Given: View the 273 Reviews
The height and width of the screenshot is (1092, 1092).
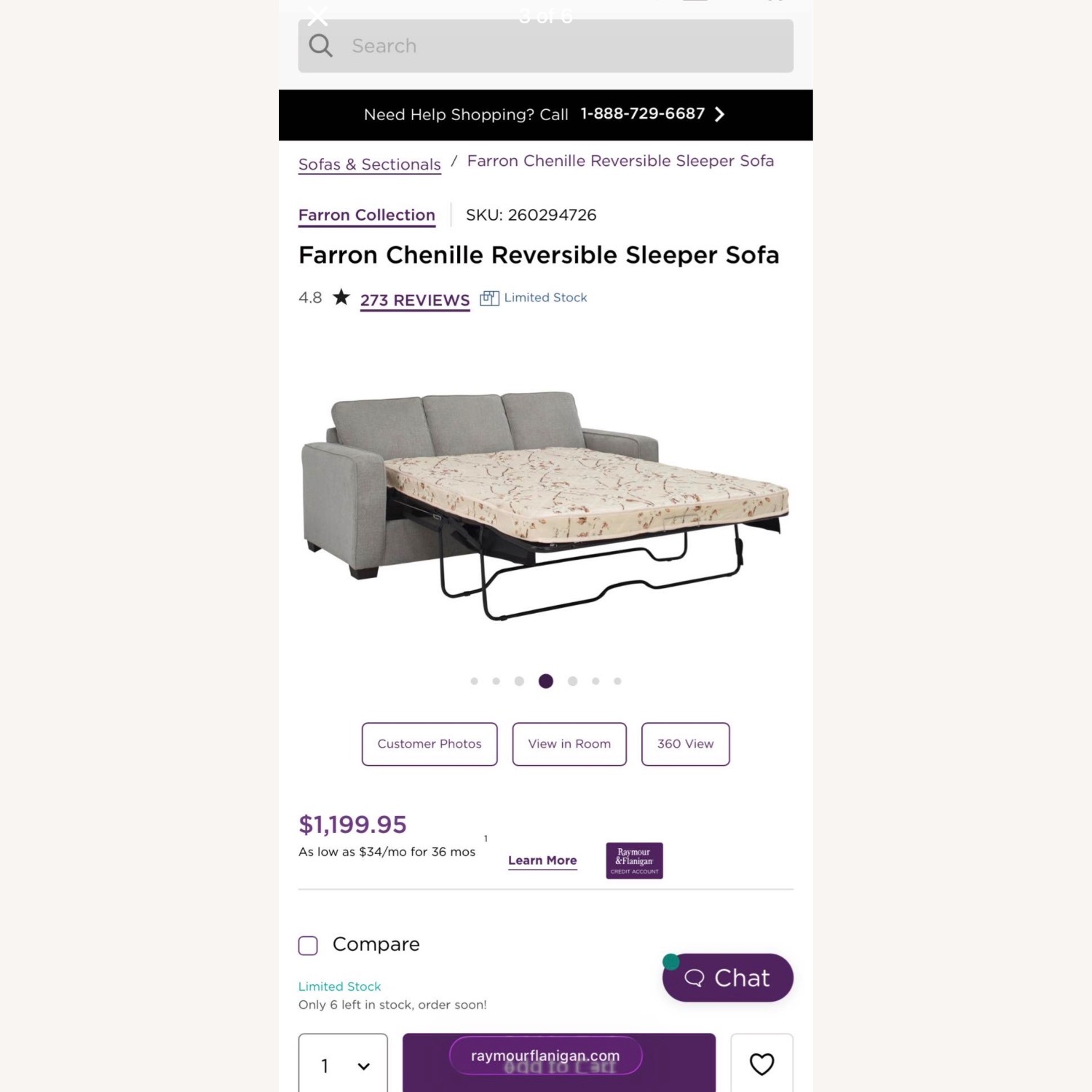Looking at the screenshot, I should pyautogui.click(x=414, y=299).
